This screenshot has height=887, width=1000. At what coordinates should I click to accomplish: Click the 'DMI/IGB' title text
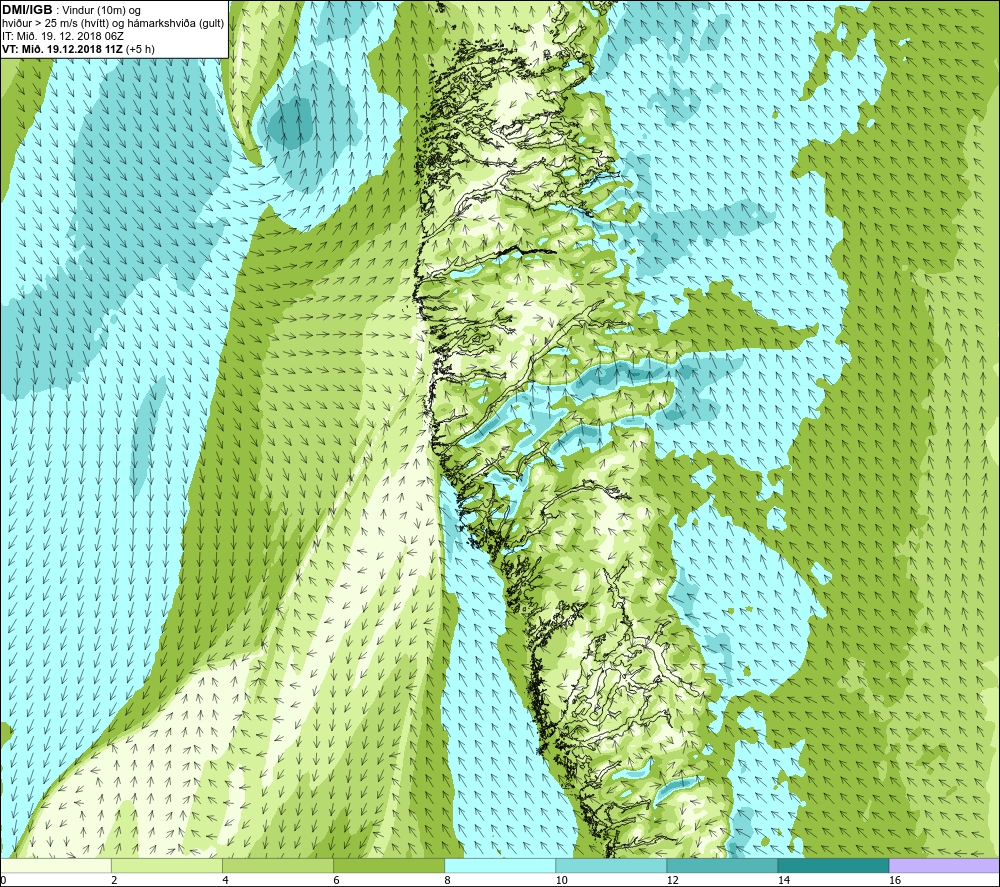coord(27,10)
